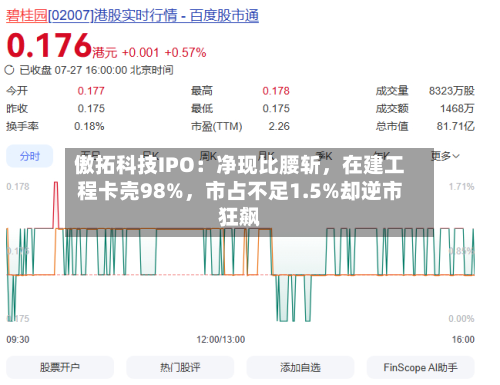The height and width of the screenshot is (385, 500).
Task: Click the +0.001 price change value
Action: click(x=140, y=53)
